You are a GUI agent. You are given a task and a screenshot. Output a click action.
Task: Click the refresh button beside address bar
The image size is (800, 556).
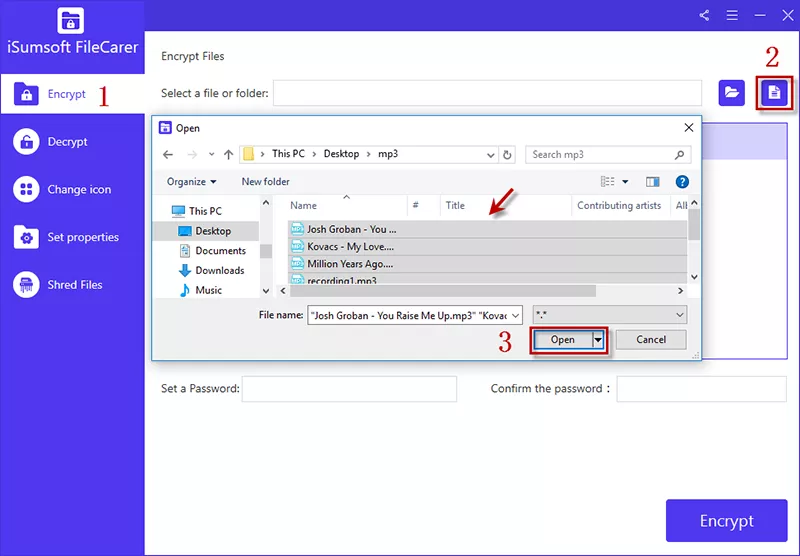click(508, 155)
